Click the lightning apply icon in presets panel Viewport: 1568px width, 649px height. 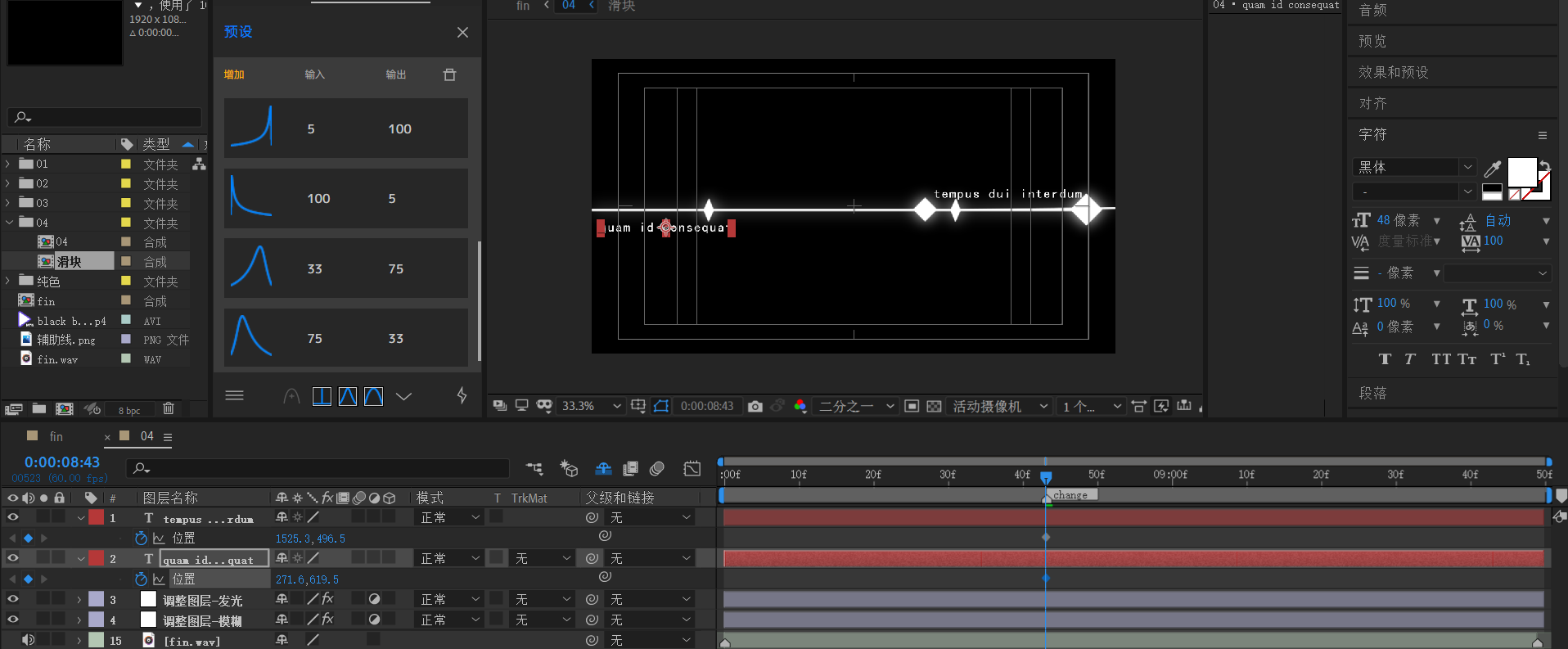tap(462, 395)
